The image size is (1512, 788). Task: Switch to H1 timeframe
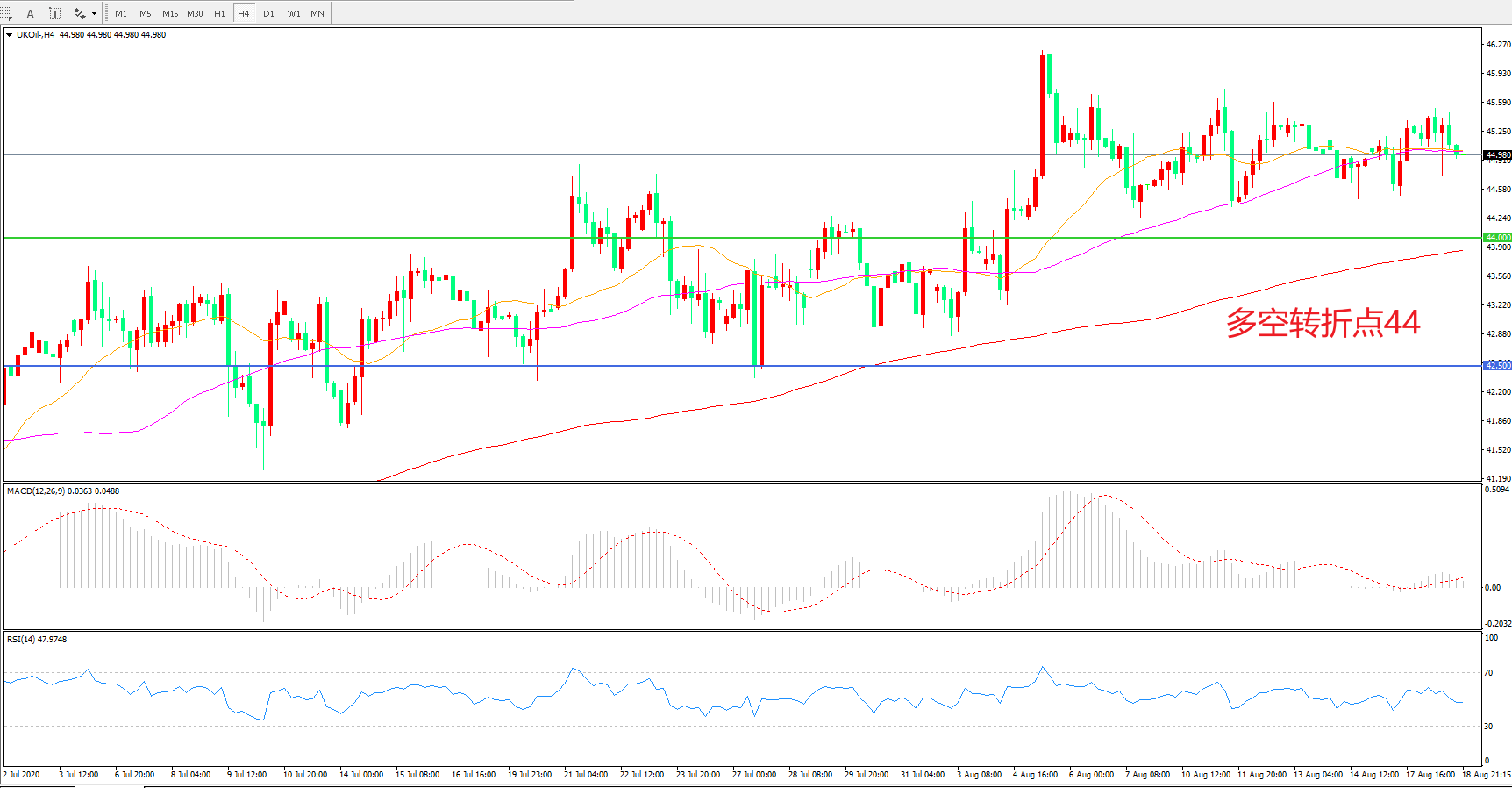click(219, 13)
